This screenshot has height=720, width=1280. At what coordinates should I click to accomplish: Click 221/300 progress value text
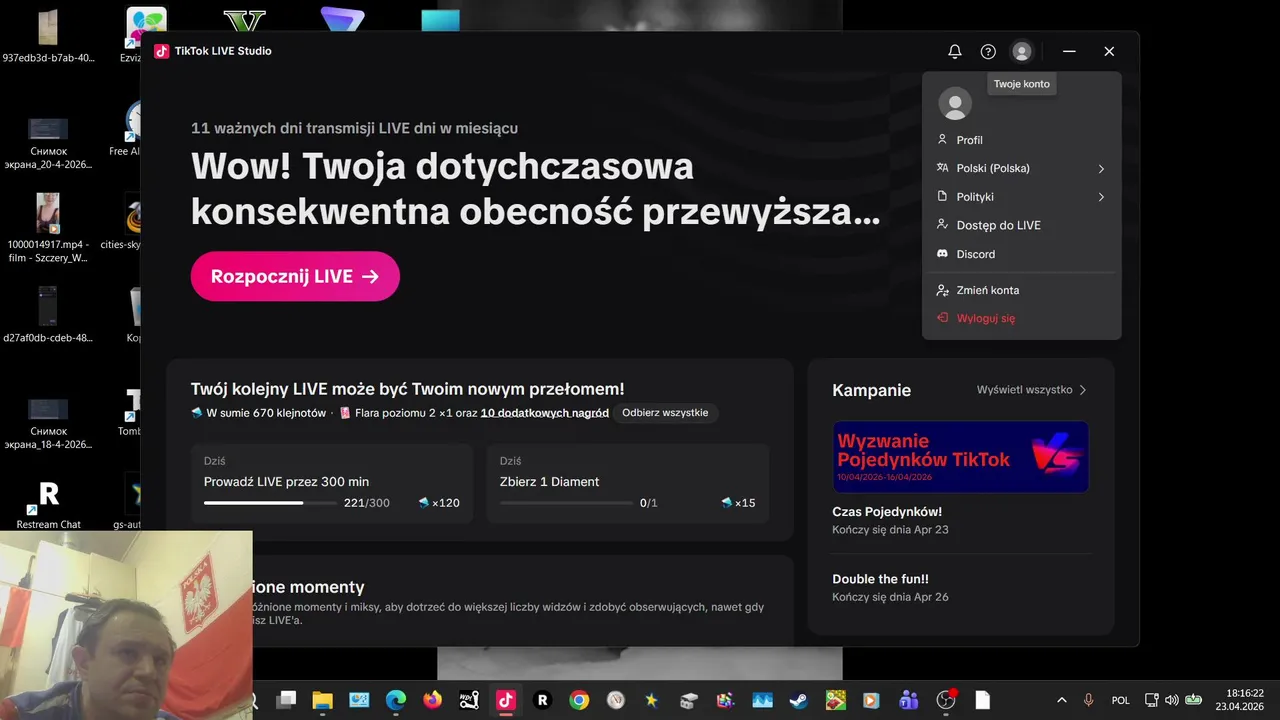click(367, 503)
